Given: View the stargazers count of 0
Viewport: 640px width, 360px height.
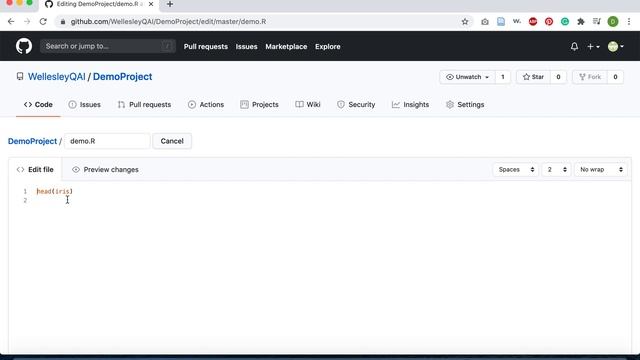Looking at the screenshot, I should point(558,77).
